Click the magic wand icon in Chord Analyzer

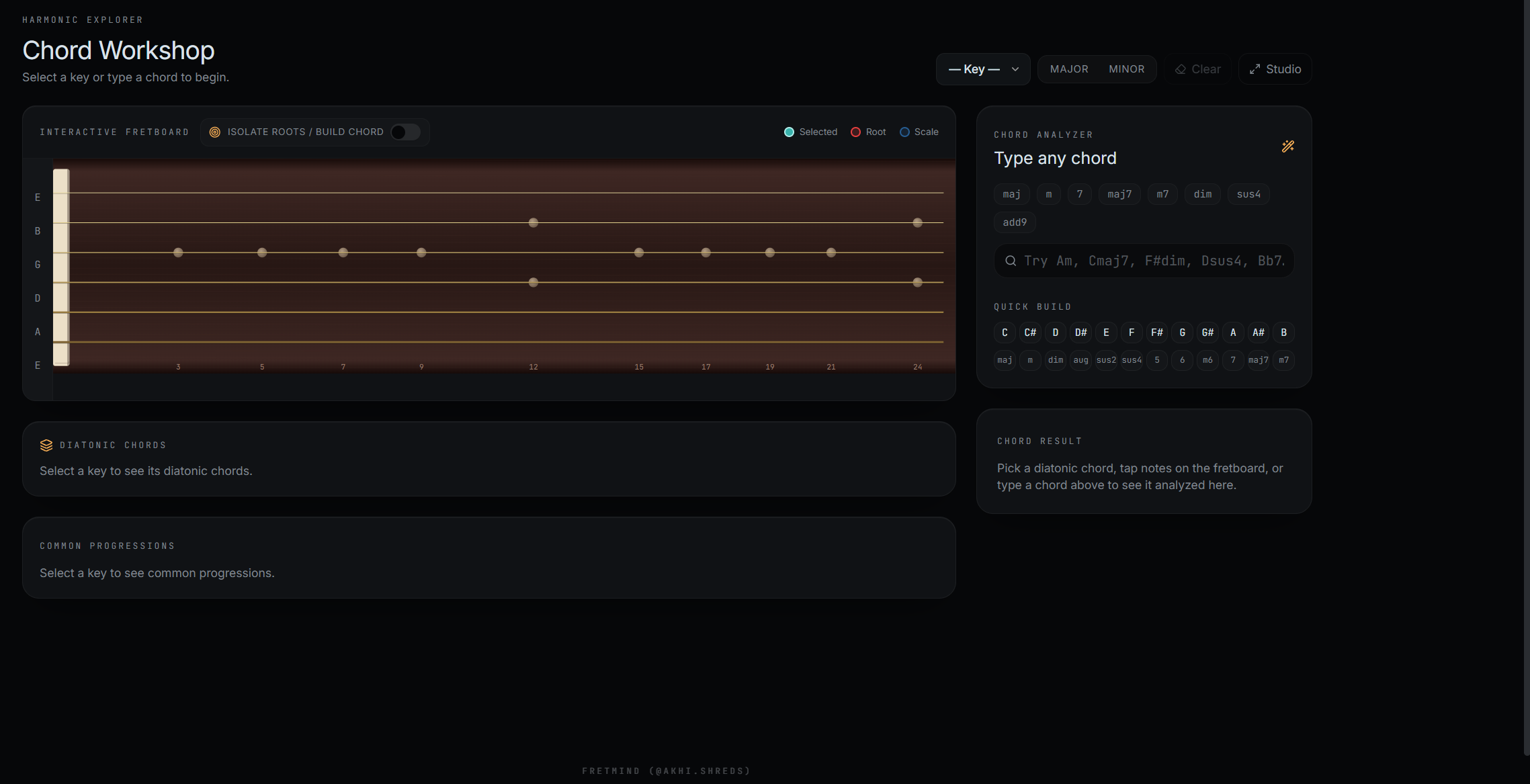(1287, 146)
